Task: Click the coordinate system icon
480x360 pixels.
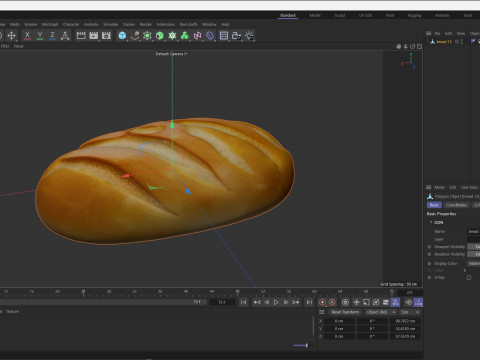Action: 65,36
